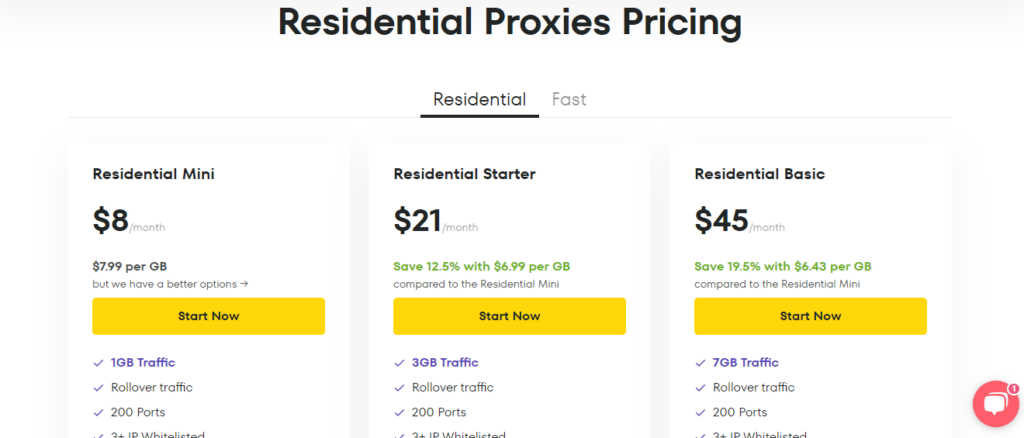Click checkmark next to Starter 200 Ports

click(x=399, y=412)
